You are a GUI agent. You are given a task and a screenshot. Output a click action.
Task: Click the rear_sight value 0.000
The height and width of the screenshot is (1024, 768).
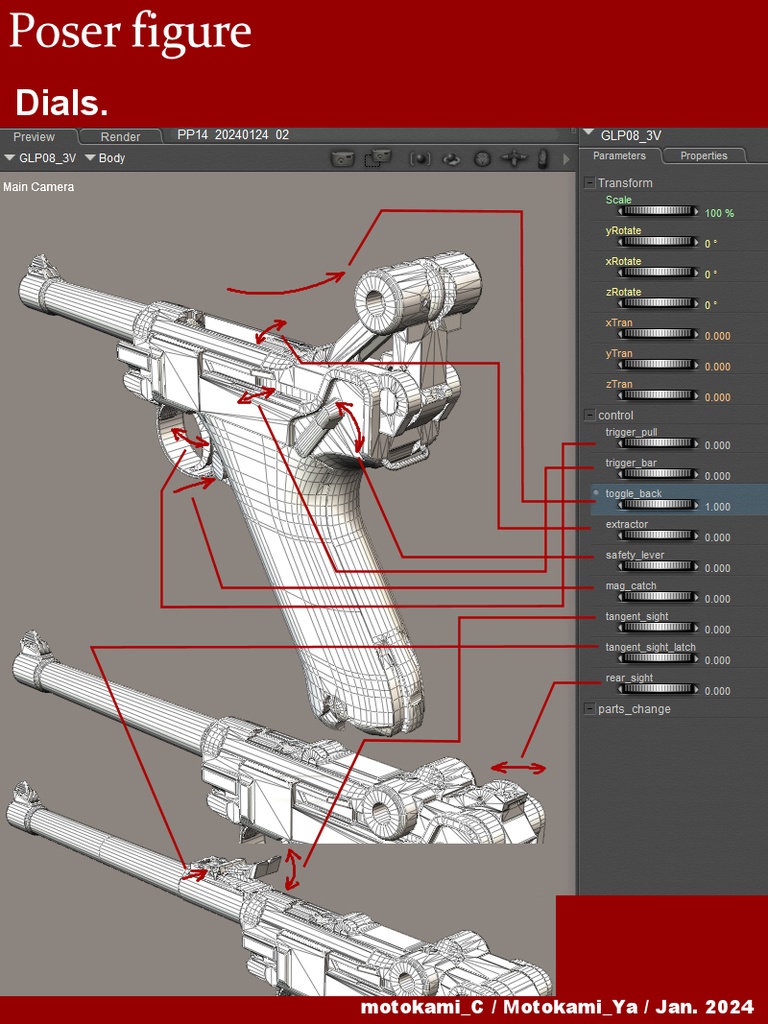[x=718, y=691]
